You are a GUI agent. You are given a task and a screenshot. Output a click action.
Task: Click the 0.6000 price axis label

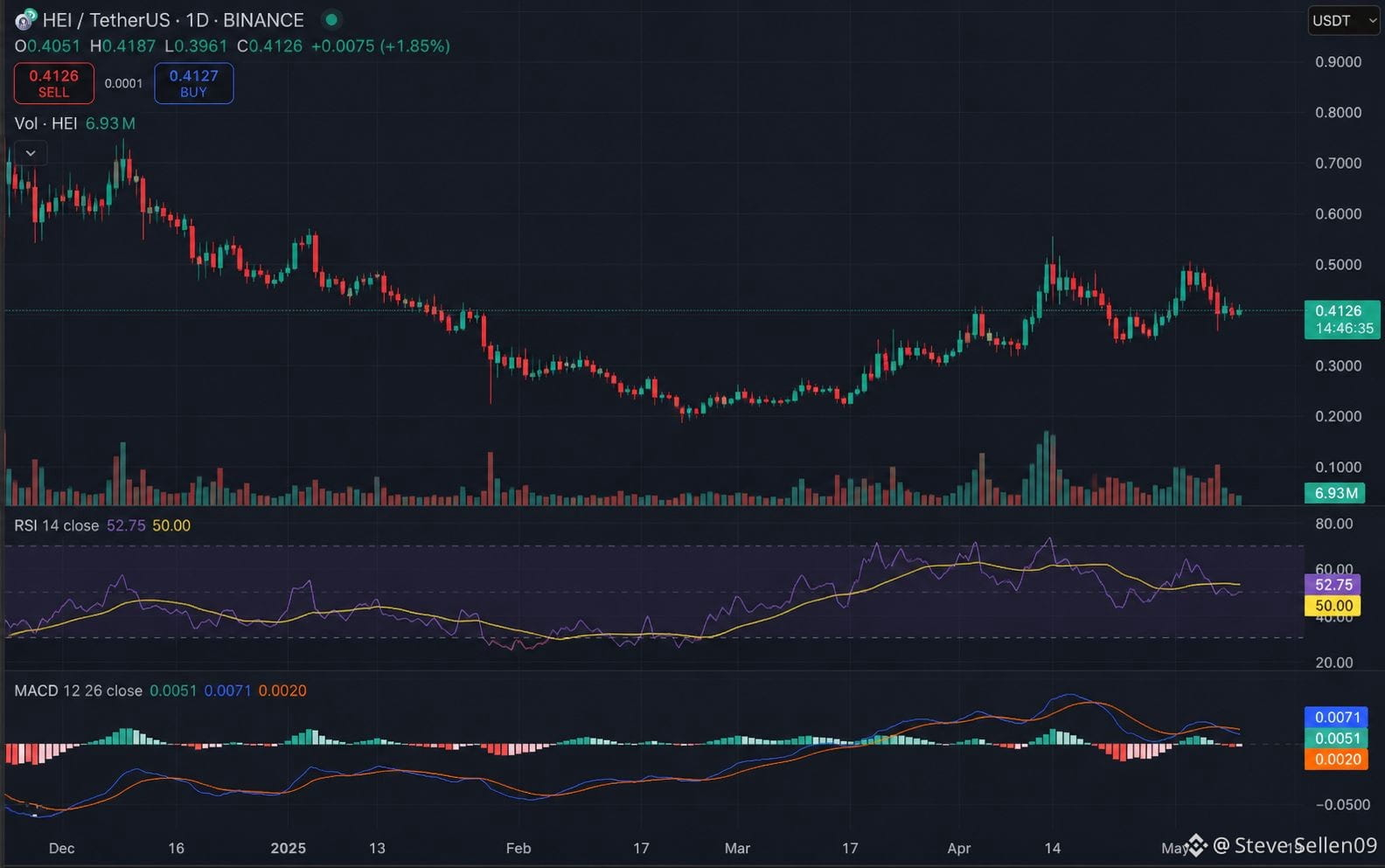[1338, 214]
